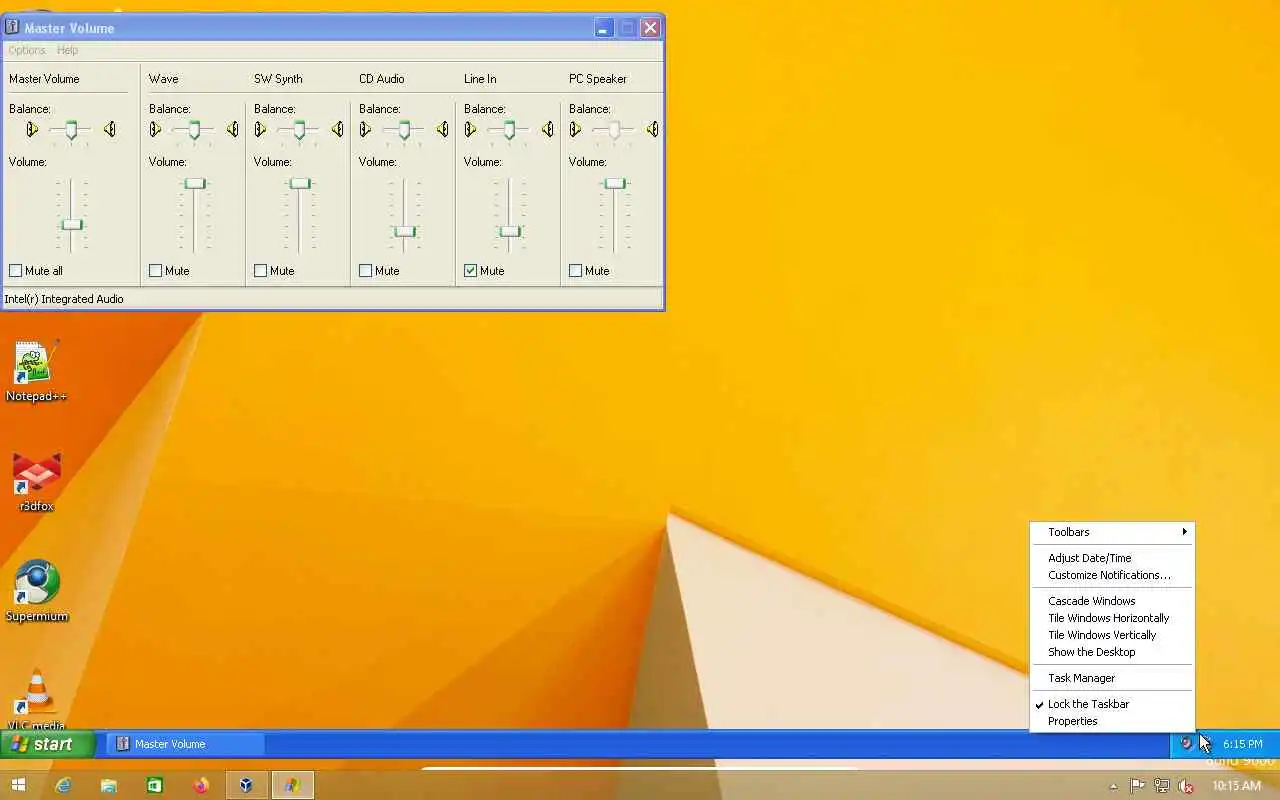The width and height of the screenshot is (1280, 800).
Task: Click the Line In volume slider thumb
Action: tap(510, 231)
